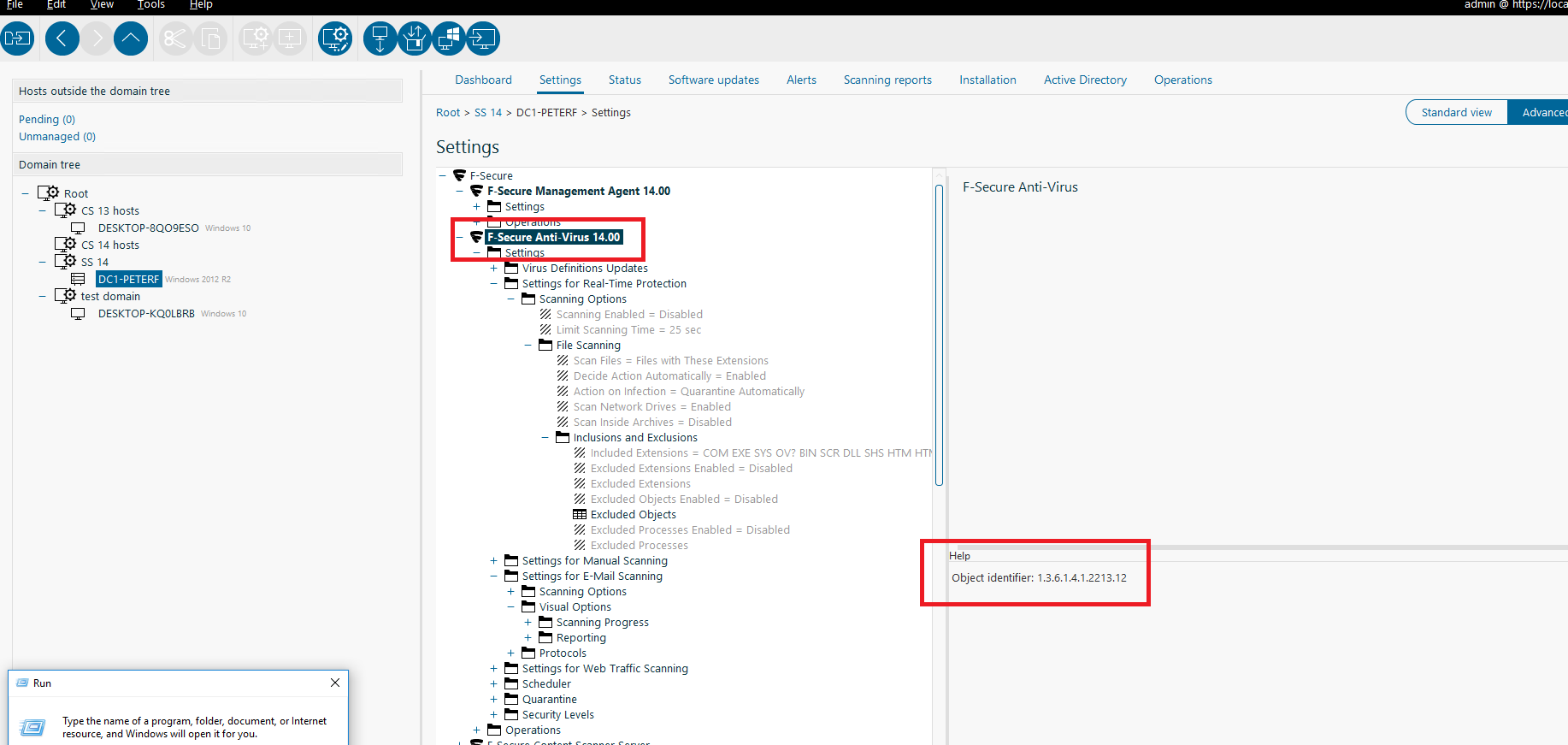Expand the Scanning Progress folder

[x=528, y=622]
